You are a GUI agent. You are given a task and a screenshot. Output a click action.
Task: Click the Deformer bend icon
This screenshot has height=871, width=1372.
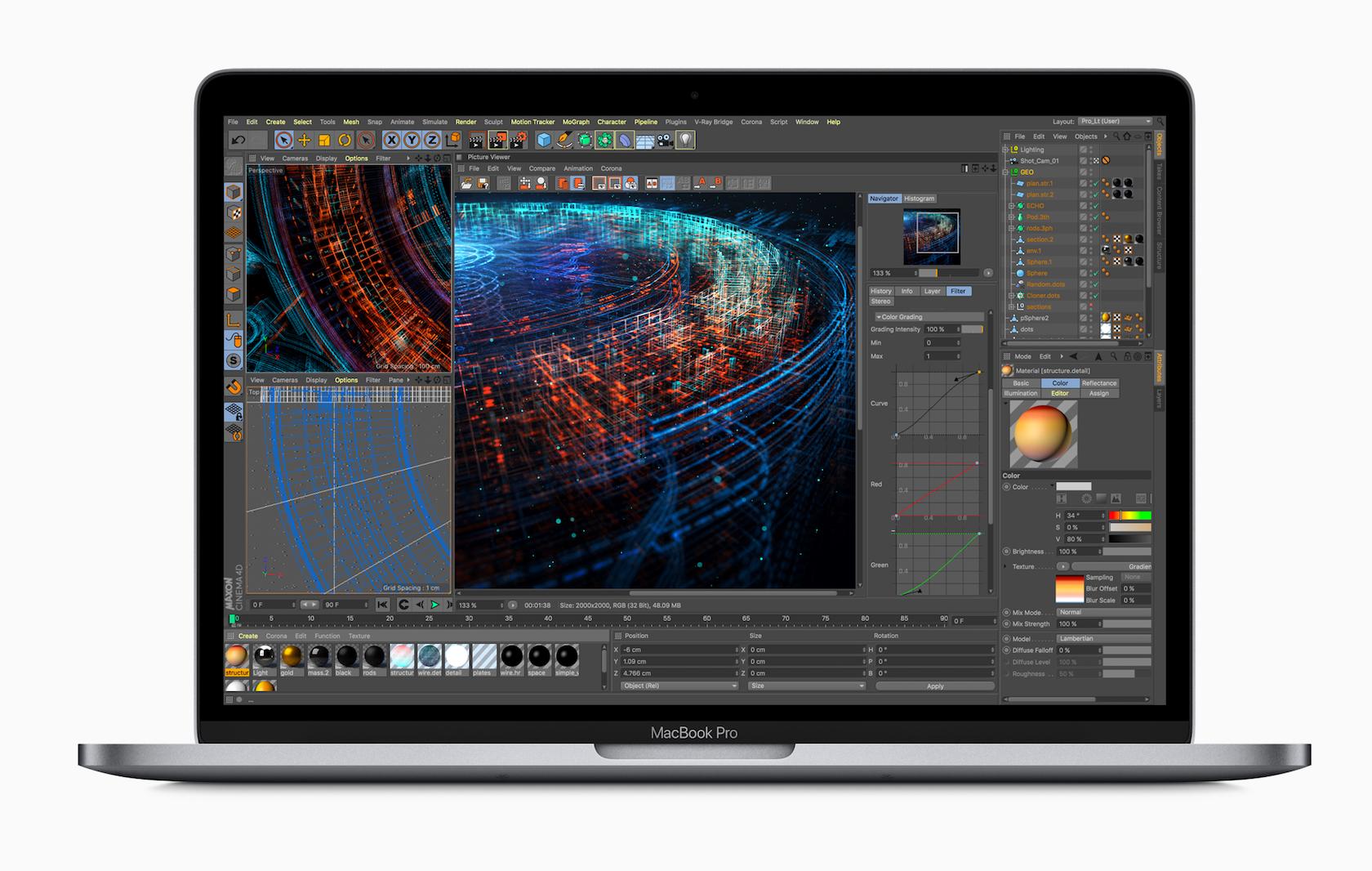[x=625, y=141]
